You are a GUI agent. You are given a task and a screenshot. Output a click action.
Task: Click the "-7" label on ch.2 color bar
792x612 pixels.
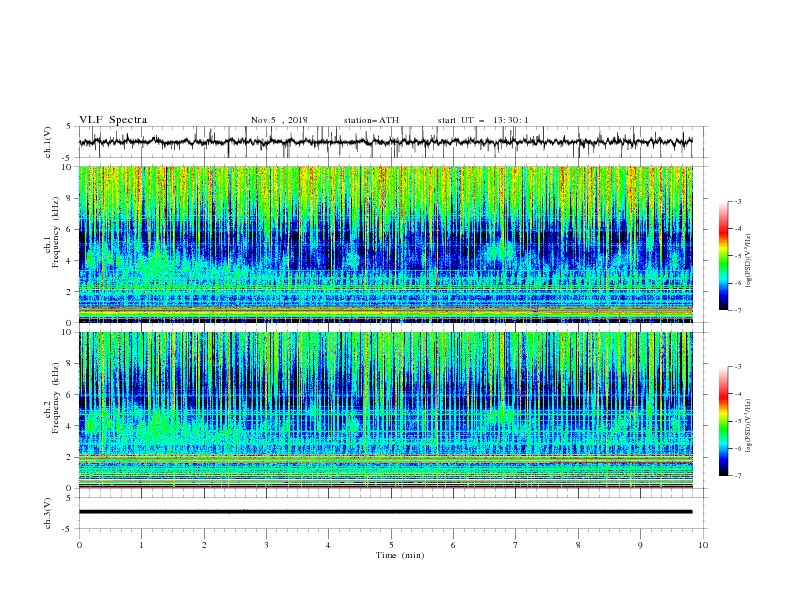coord(738,475)
